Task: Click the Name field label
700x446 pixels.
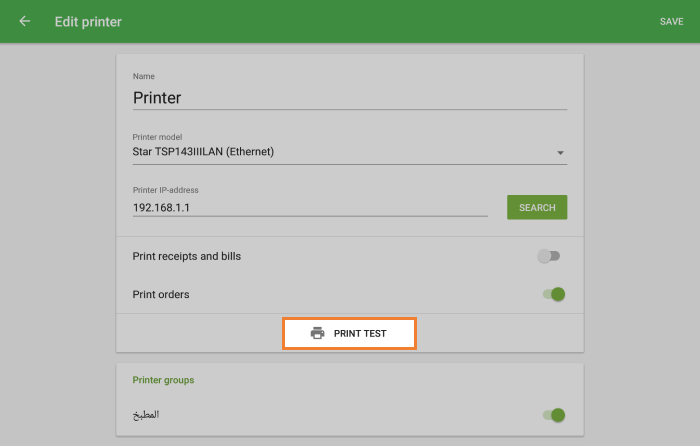Action: pos(144,76)
